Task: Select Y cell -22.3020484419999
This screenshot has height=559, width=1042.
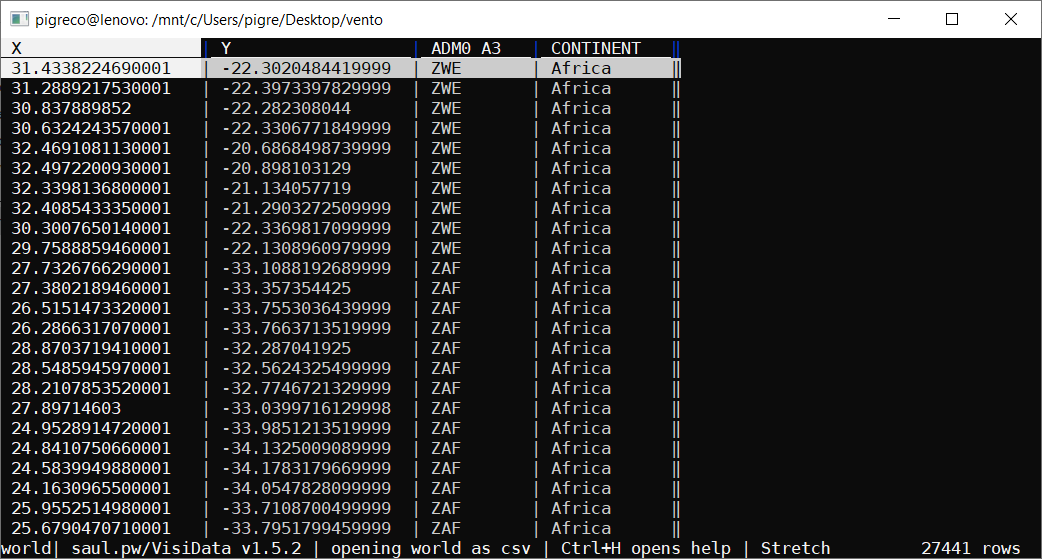Action: [306, 68]
